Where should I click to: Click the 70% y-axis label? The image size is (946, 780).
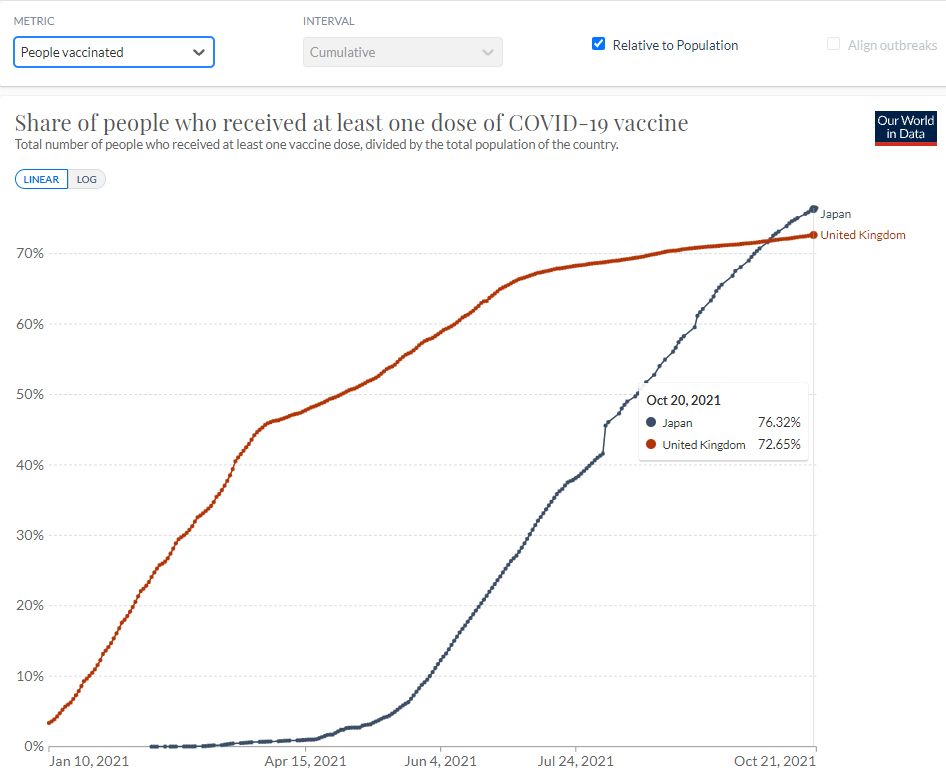click(x=30, y=253)
